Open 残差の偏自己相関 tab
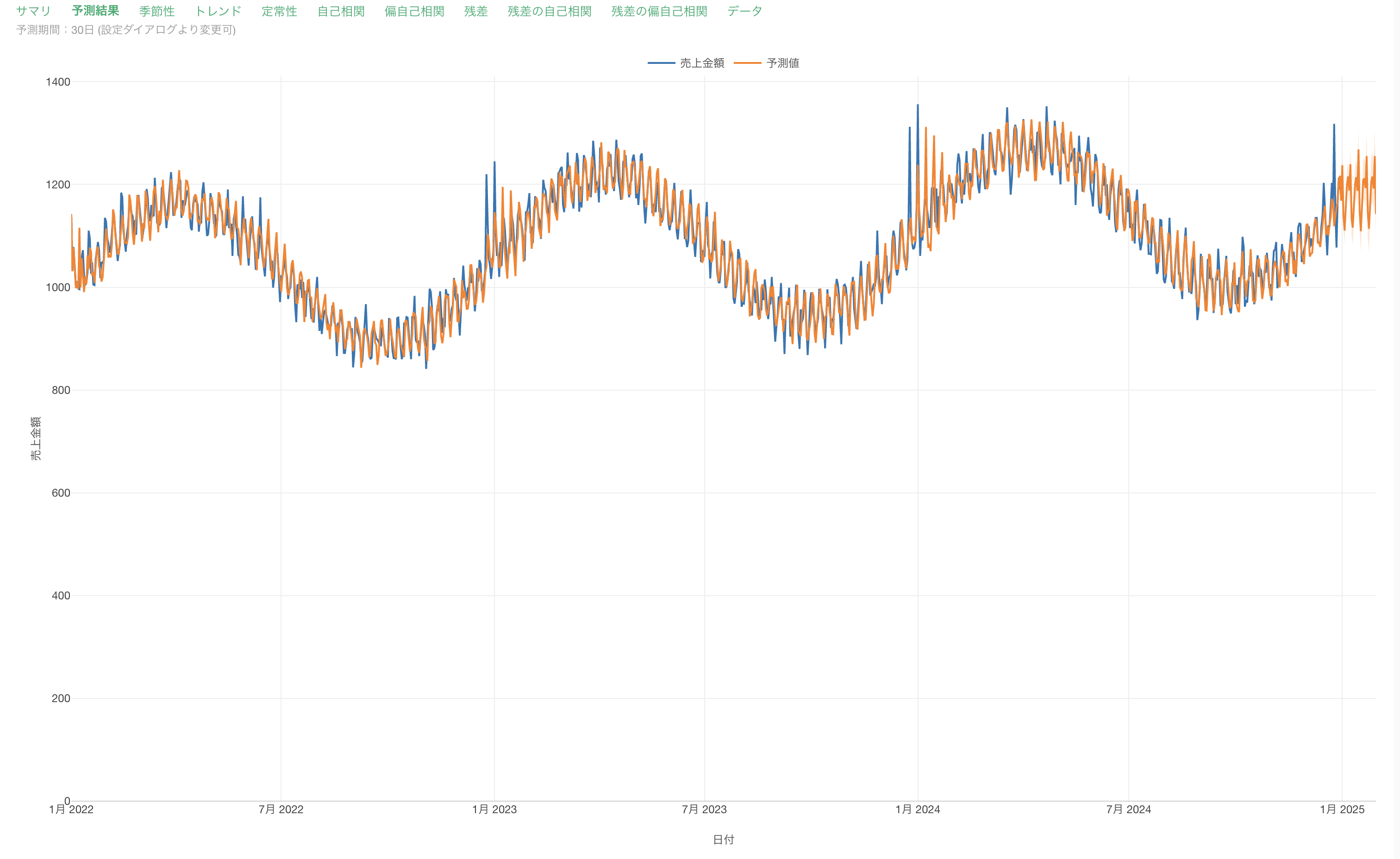This screenshot has width=1400, height=859. click(x=659, y=12)
